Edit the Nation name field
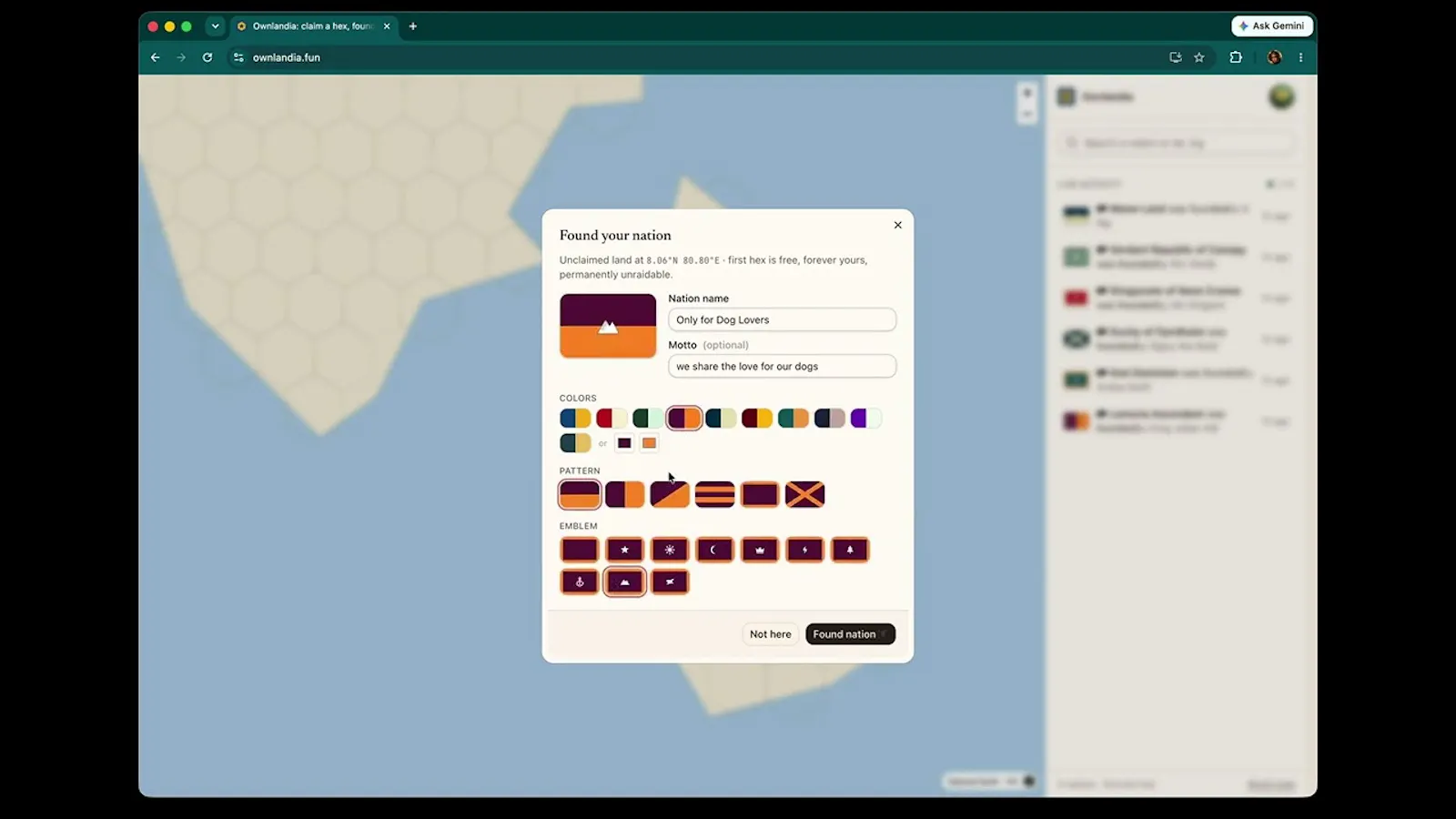Viewport: 1456px width, 819px height. (x=782, y=319)
